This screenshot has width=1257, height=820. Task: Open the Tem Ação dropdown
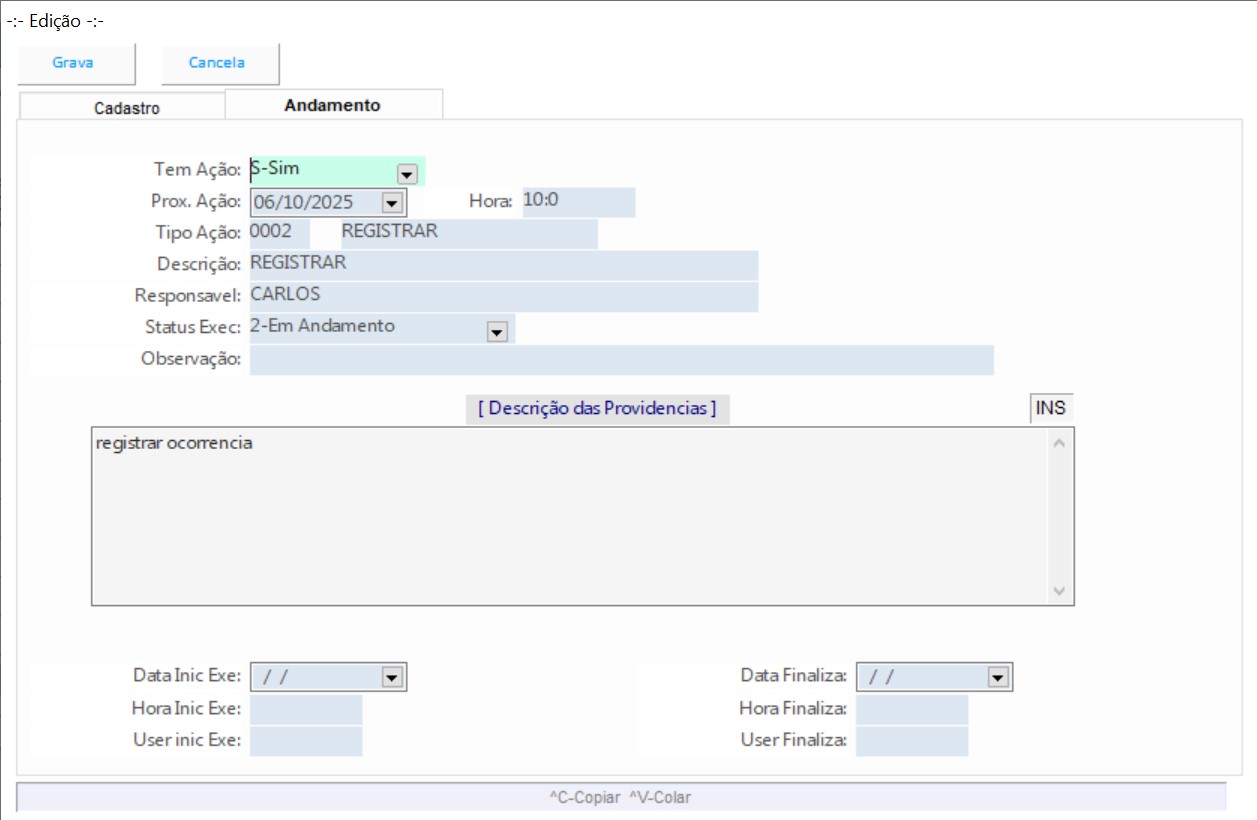(407, 173)
